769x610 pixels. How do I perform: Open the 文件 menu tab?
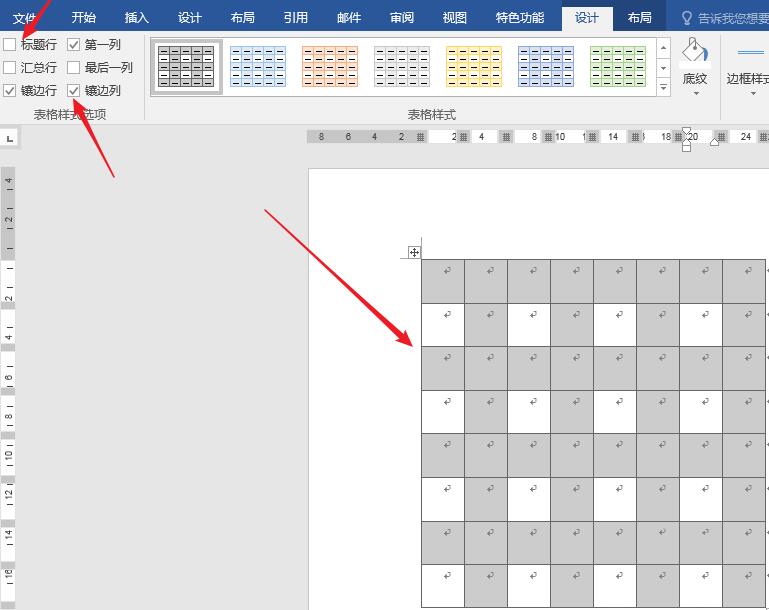pyautogui.click(x=25, y=18)
